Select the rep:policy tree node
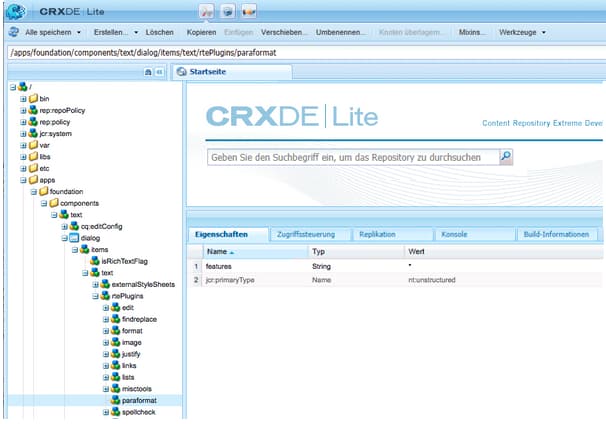The height and width of the screenshot is (424, 606). coord(54,122)
